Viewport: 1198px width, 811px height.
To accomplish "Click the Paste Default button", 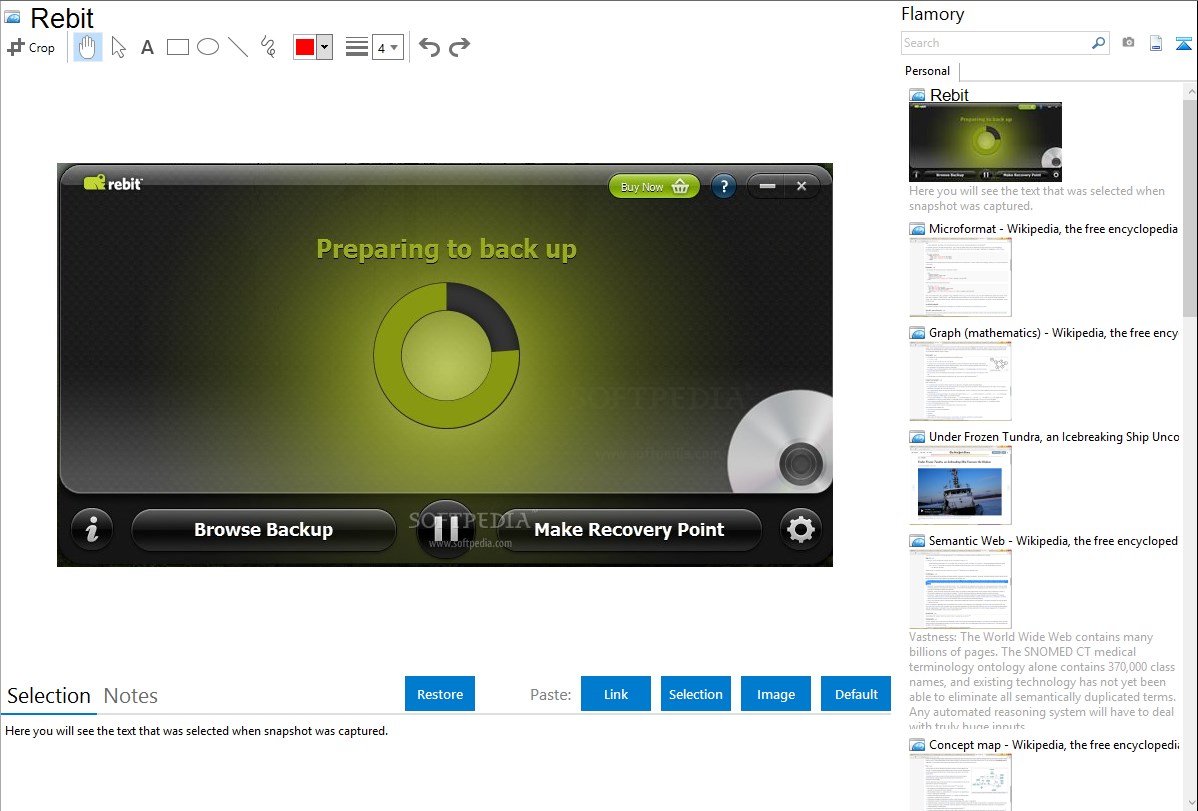I will pyautogui.click(x=856, y=694).
